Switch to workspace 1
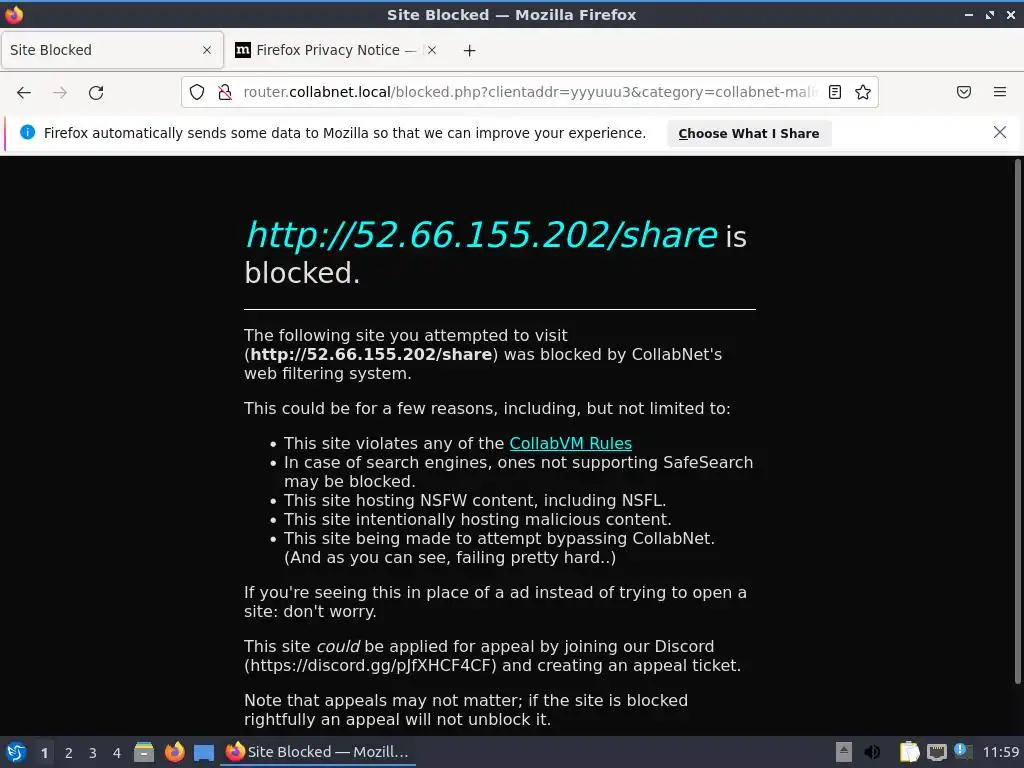The height and width of the screenshot is (768, 1024). pos(44,753)
